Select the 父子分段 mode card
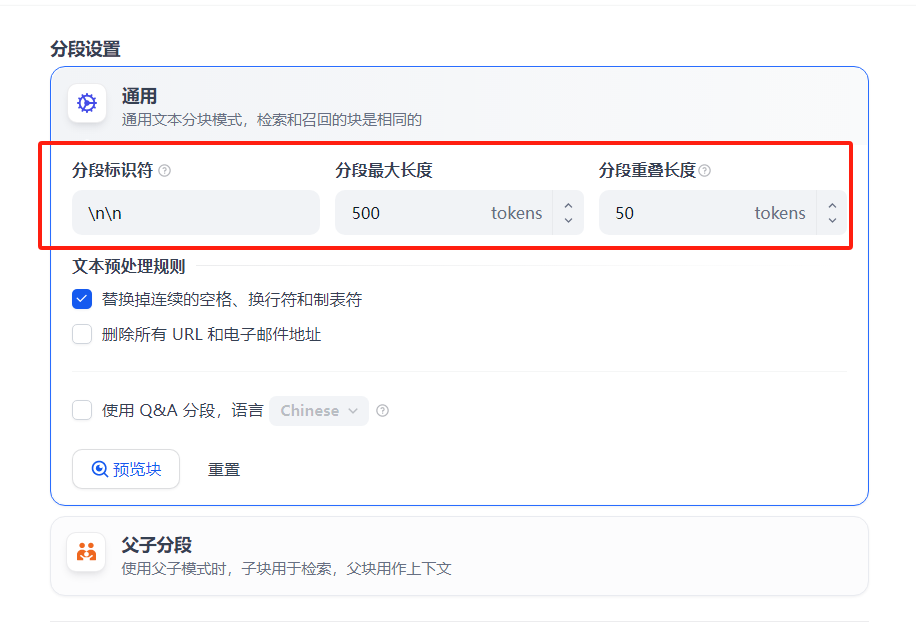This screenshot has height=626, width=916. 459,556
